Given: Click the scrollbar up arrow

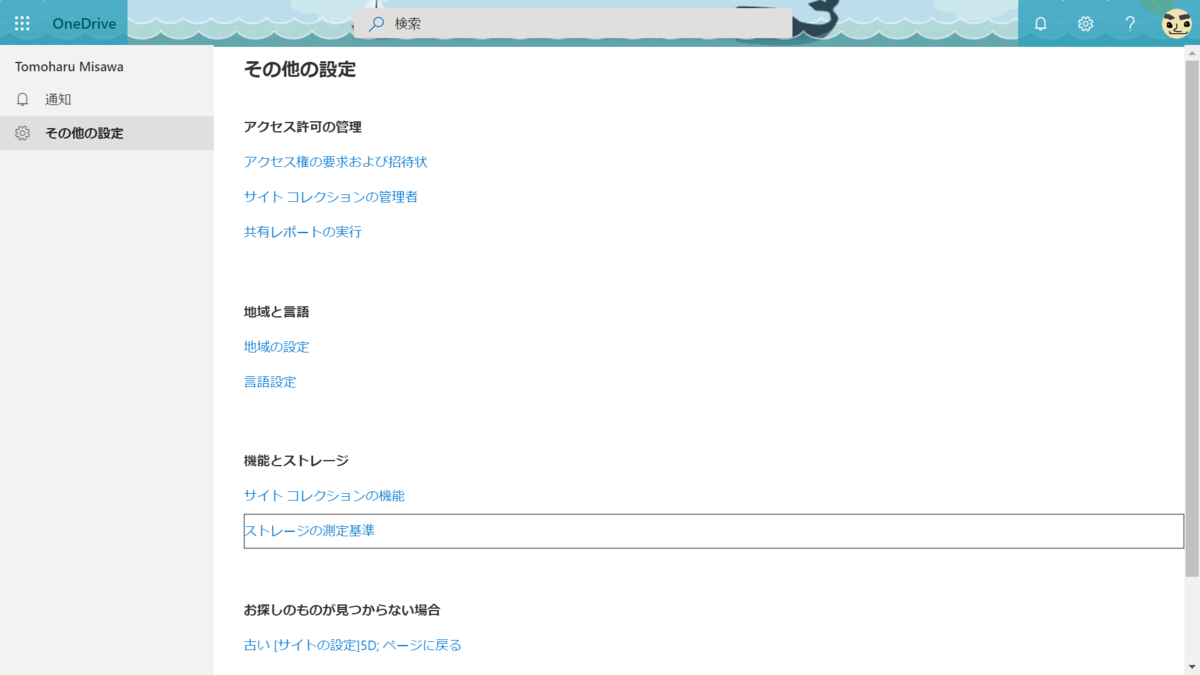Looking at the screenshot, I should (x=1192, y=52).
